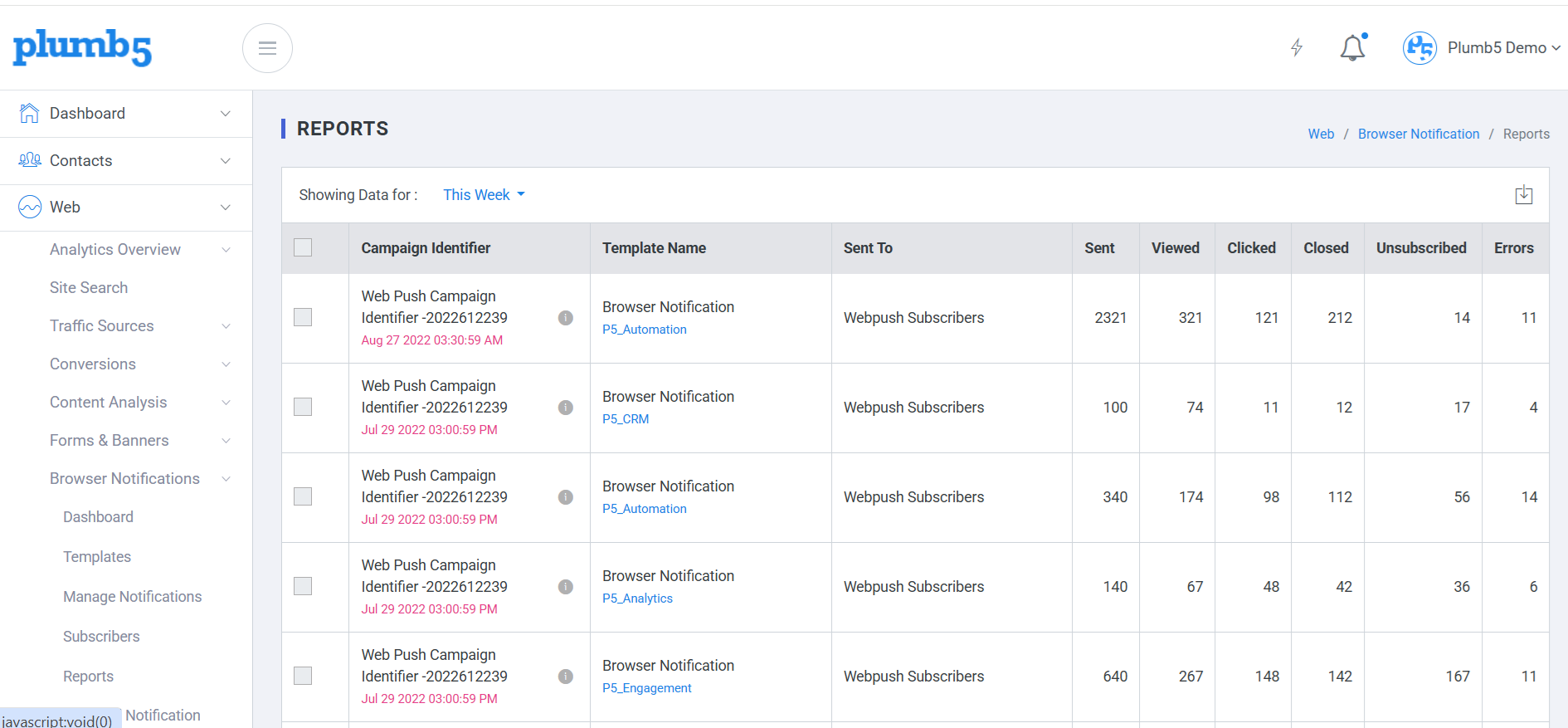Click the Dashboard home icon in sidebar

(x=29, y=113)
